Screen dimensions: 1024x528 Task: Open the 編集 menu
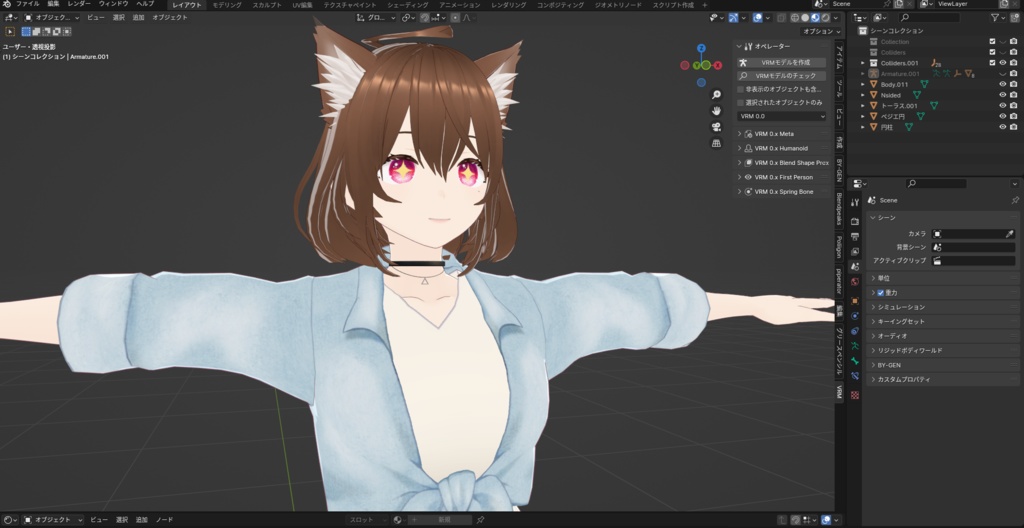(54, 4)
